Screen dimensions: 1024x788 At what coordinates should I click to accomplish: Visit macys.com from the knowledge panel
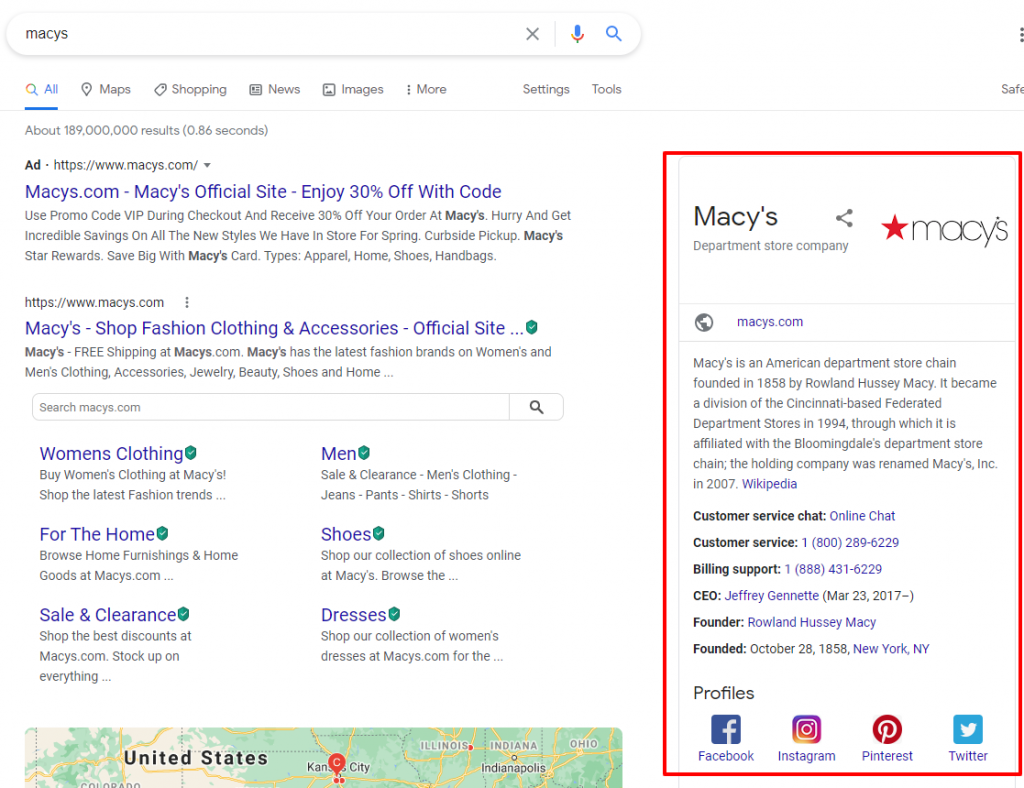pyautogui.click(x=770, y=322)
